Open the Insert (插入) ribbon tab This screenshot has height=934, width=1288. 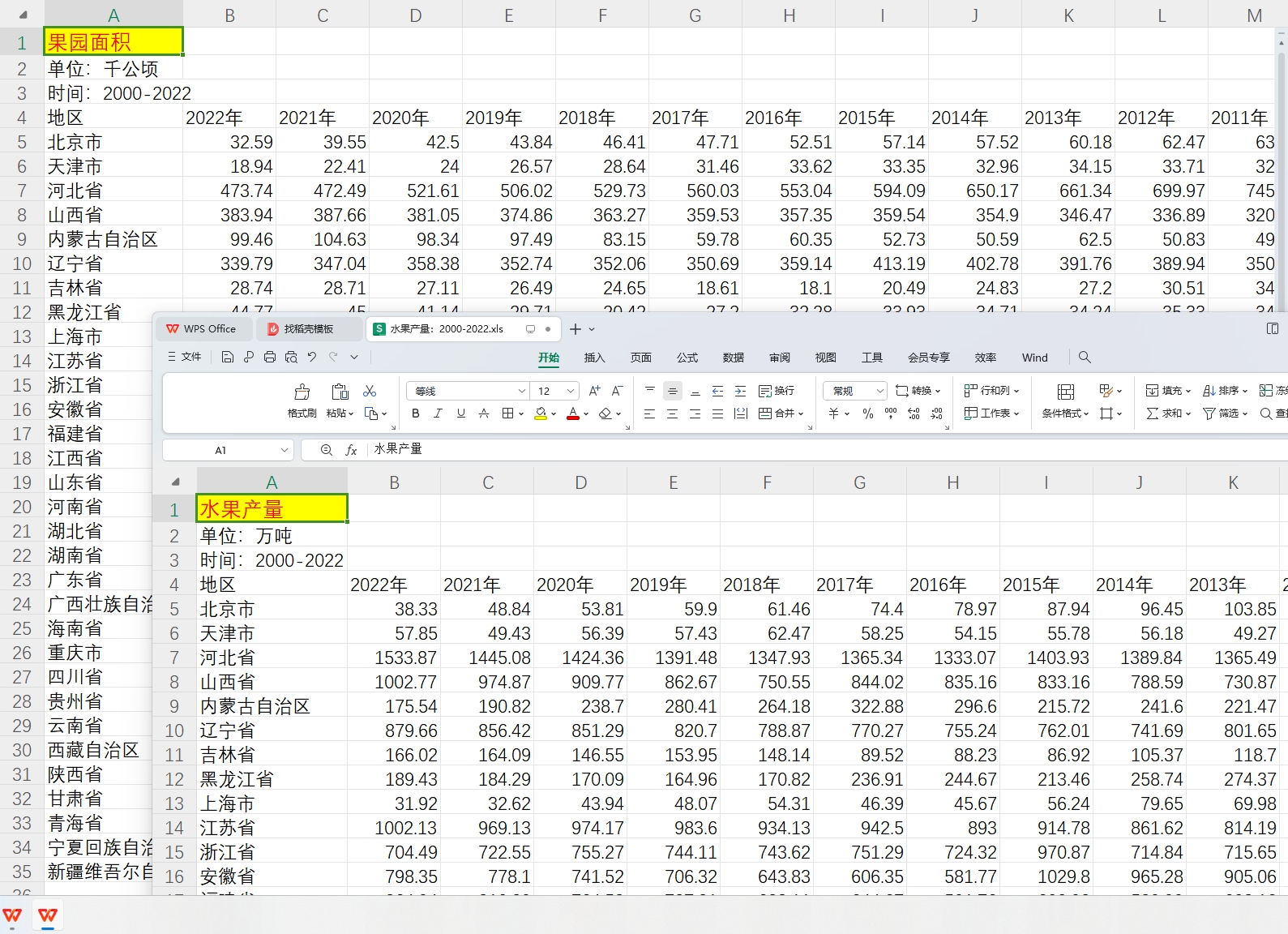595,358
